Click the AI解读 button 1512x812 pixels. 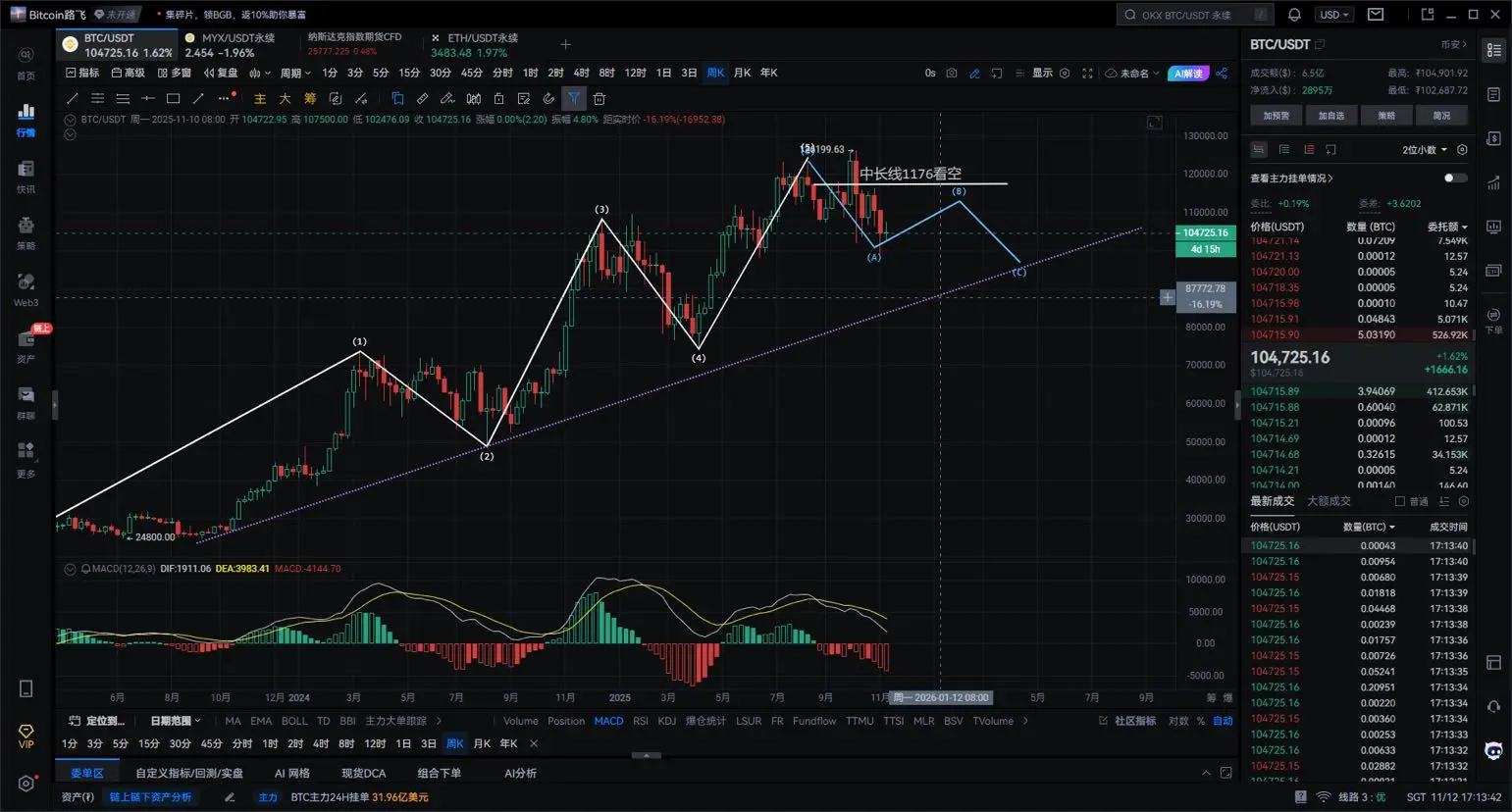(1188, 74)
